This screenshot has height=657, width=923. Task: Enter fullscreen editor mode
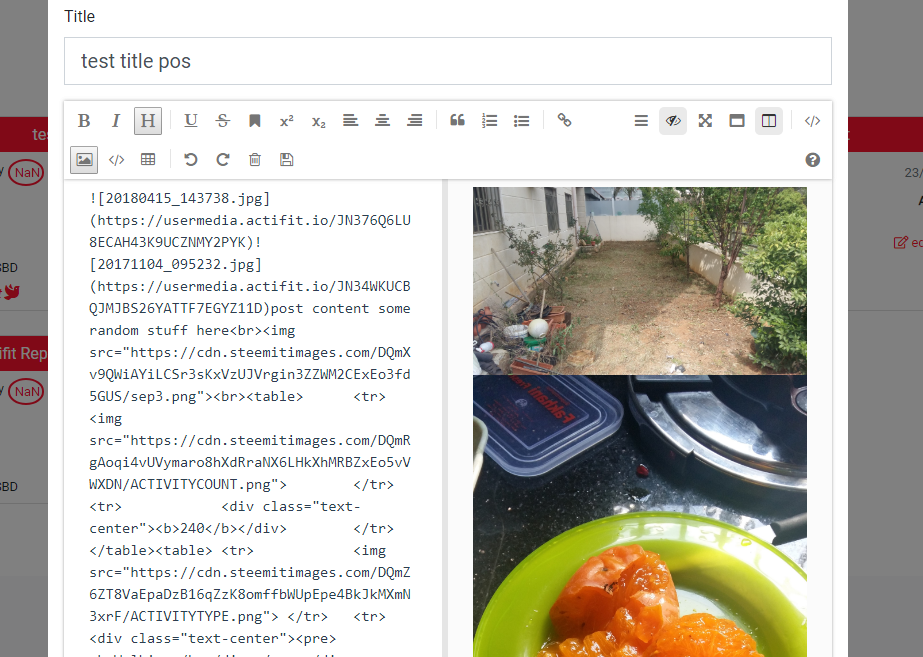pos(705,121)
